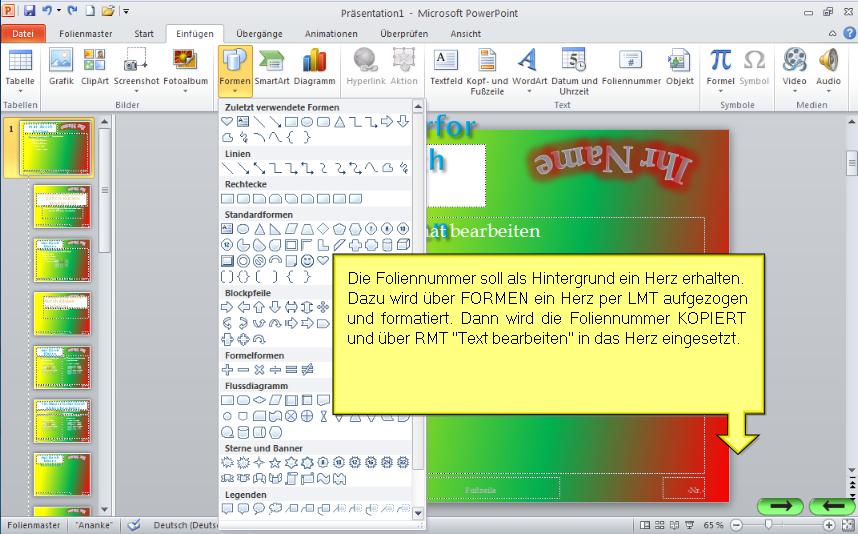Click the zoom slider in the status bar
This screenshot has height=534, width=858.
[768, 525]
